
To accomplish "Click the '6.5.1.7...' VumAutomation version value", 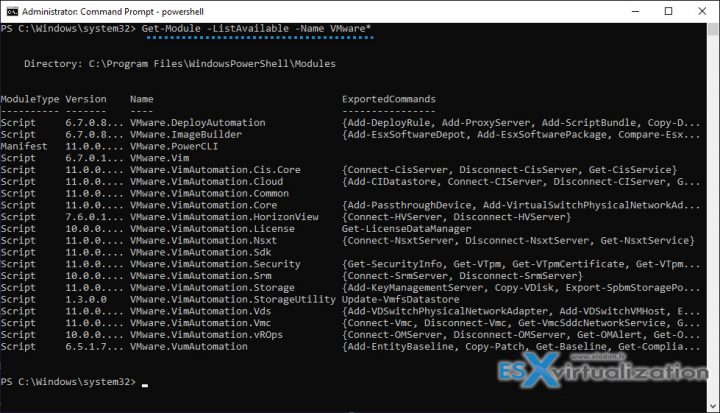I will 95,347.
